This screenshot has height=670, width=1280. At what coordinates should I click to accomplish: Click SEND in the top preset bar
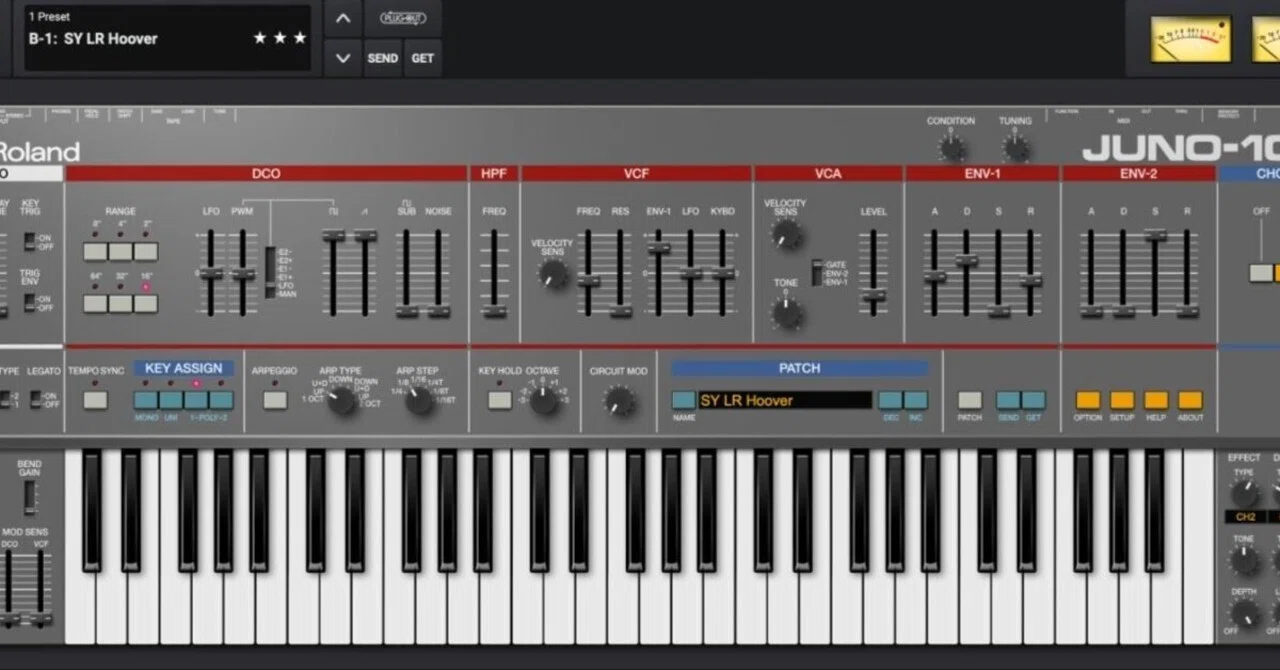pyautogui.click(x=383, y=58)
